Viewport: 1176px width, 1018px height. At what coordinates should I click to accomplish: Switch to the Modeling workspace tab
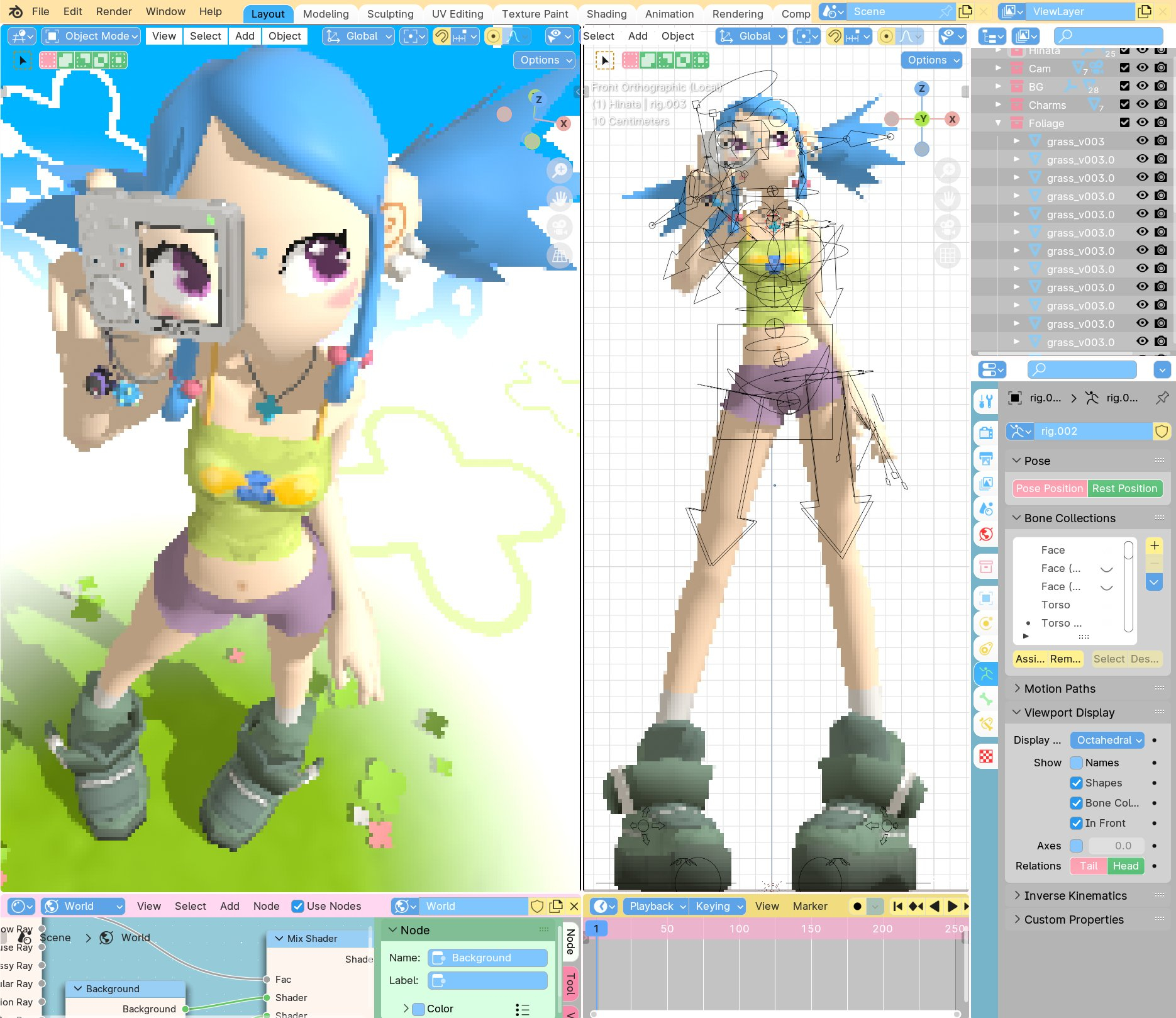326,14
